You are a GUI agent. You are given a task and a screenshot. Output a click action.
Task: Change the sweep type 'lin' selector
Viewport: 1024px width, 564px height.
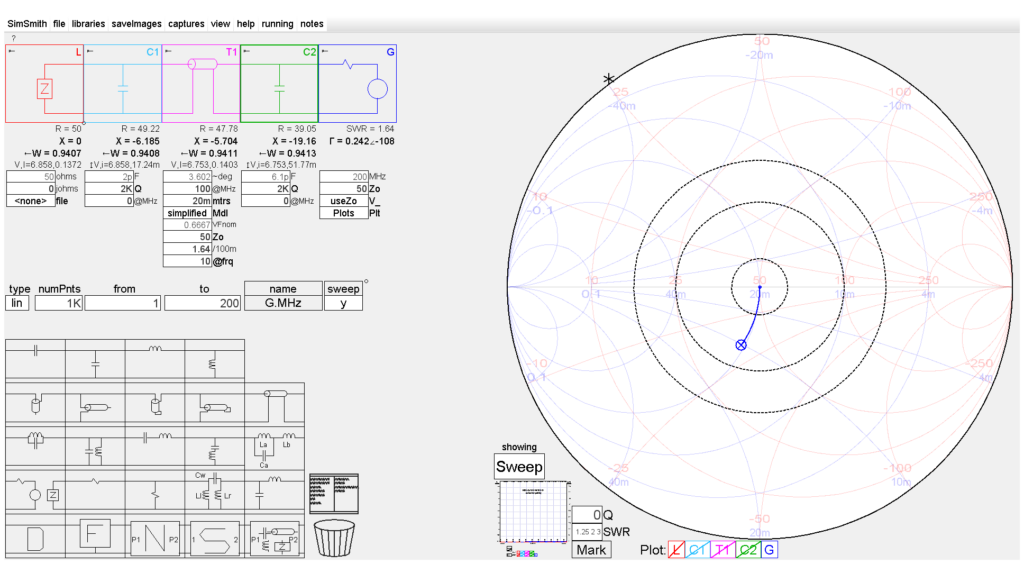point(17,303)
